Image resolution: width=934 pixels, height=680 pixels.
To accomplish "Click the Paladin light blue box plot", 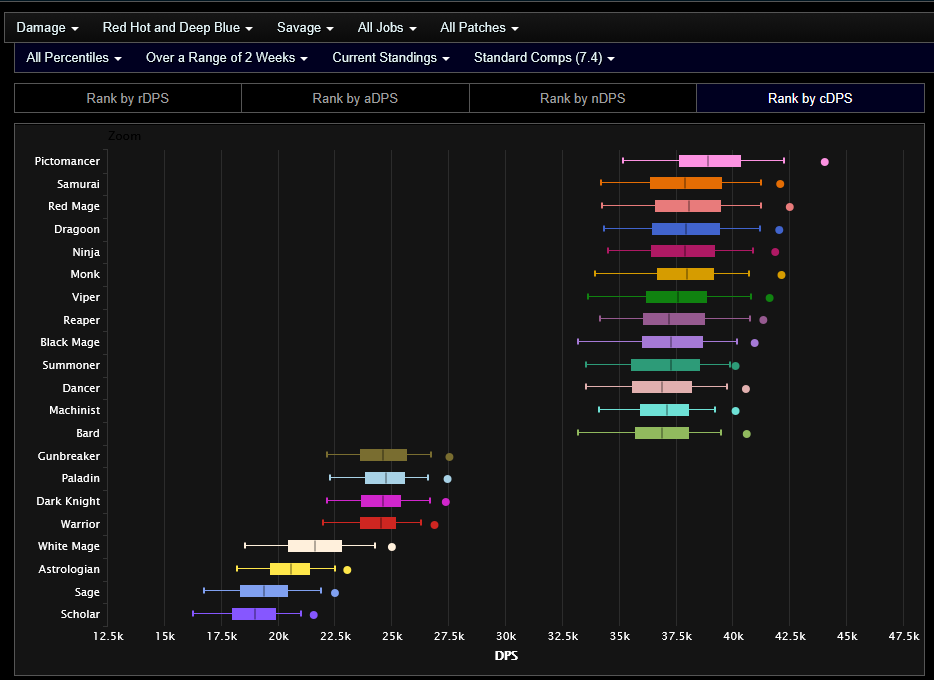I will 385,478.
